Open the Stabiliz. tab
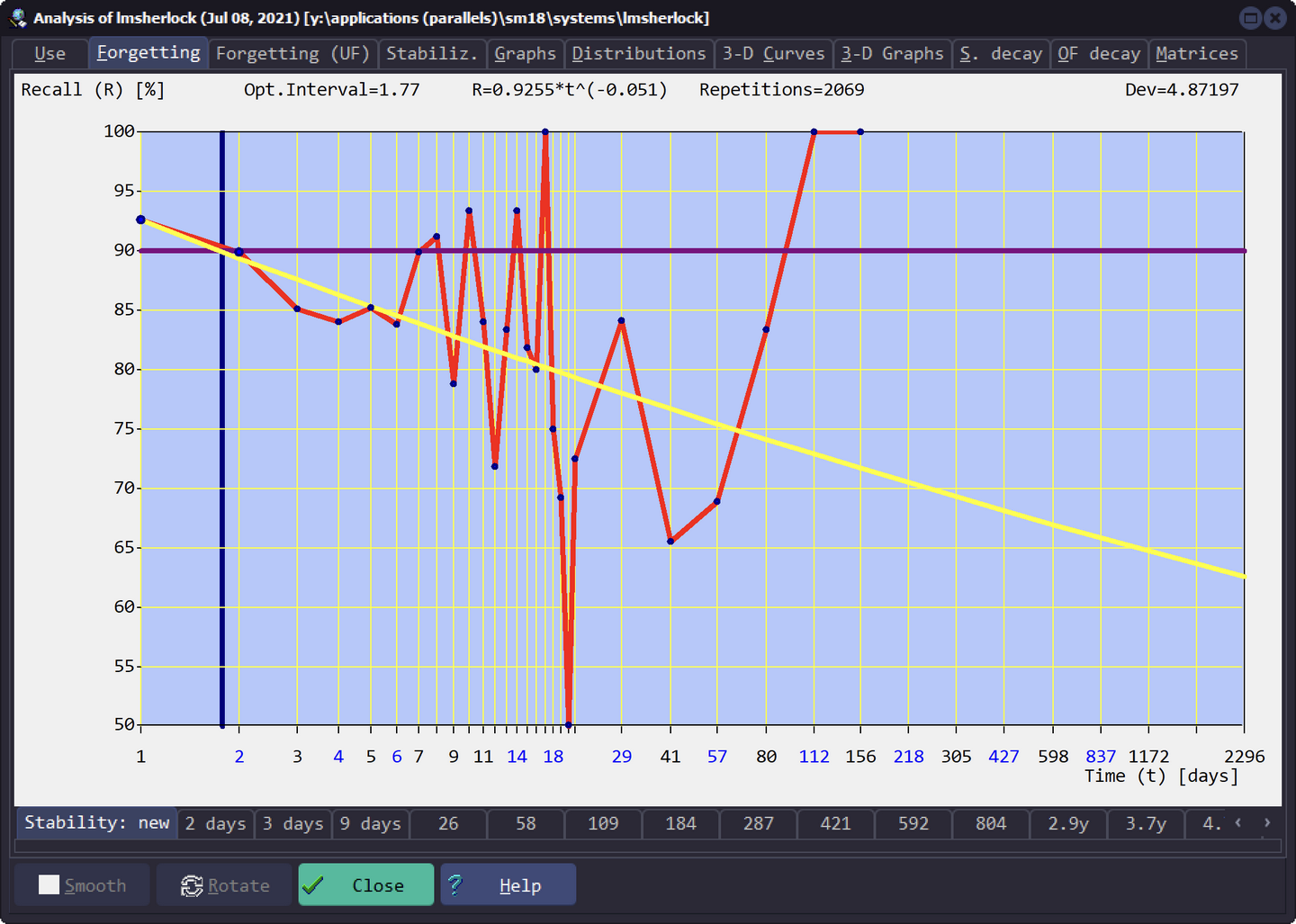1296x924 pixels. 432,54
